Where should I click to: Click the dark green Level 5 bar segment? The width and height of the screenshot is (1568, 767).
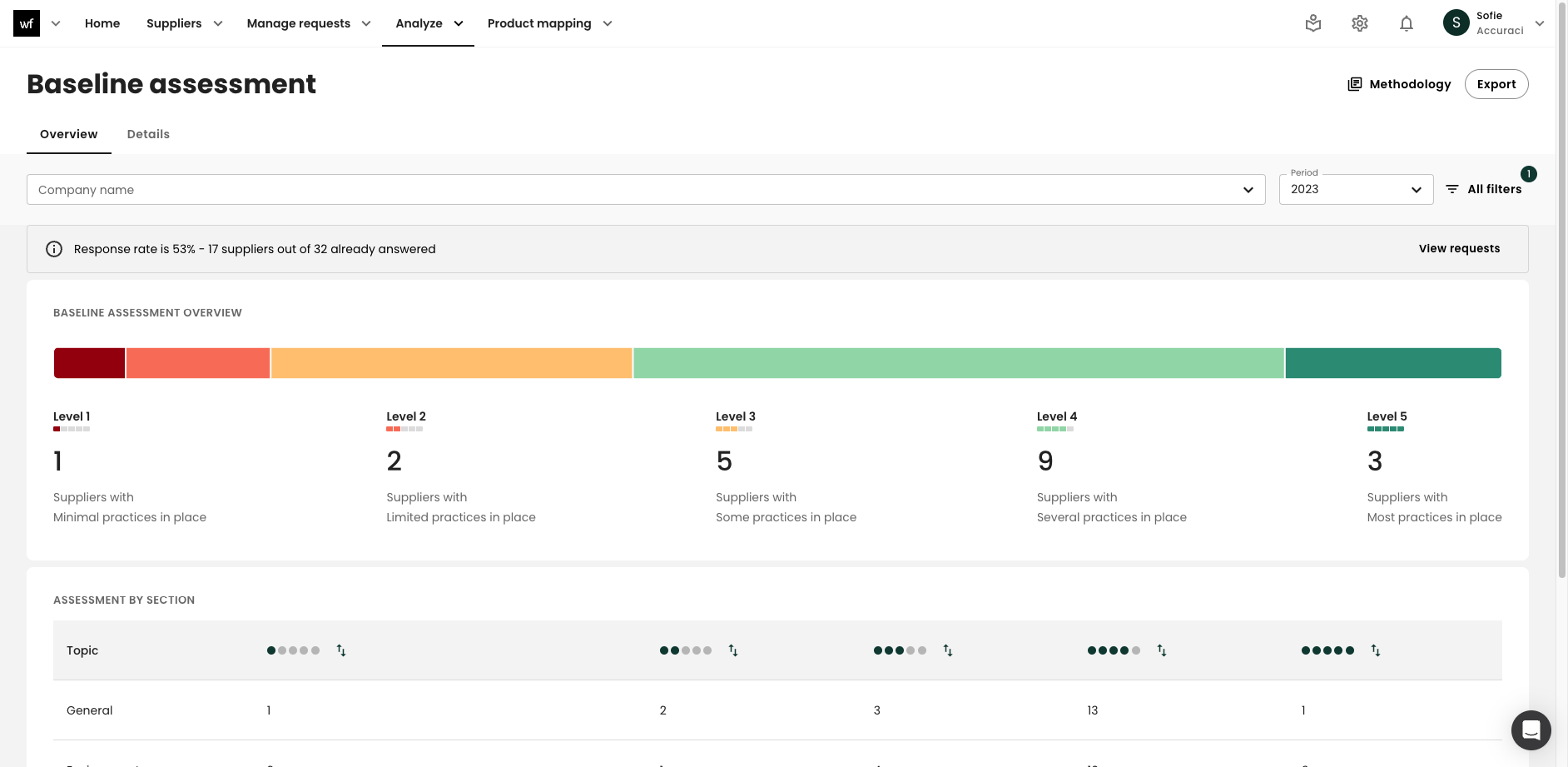click(x=1392, y=363)
